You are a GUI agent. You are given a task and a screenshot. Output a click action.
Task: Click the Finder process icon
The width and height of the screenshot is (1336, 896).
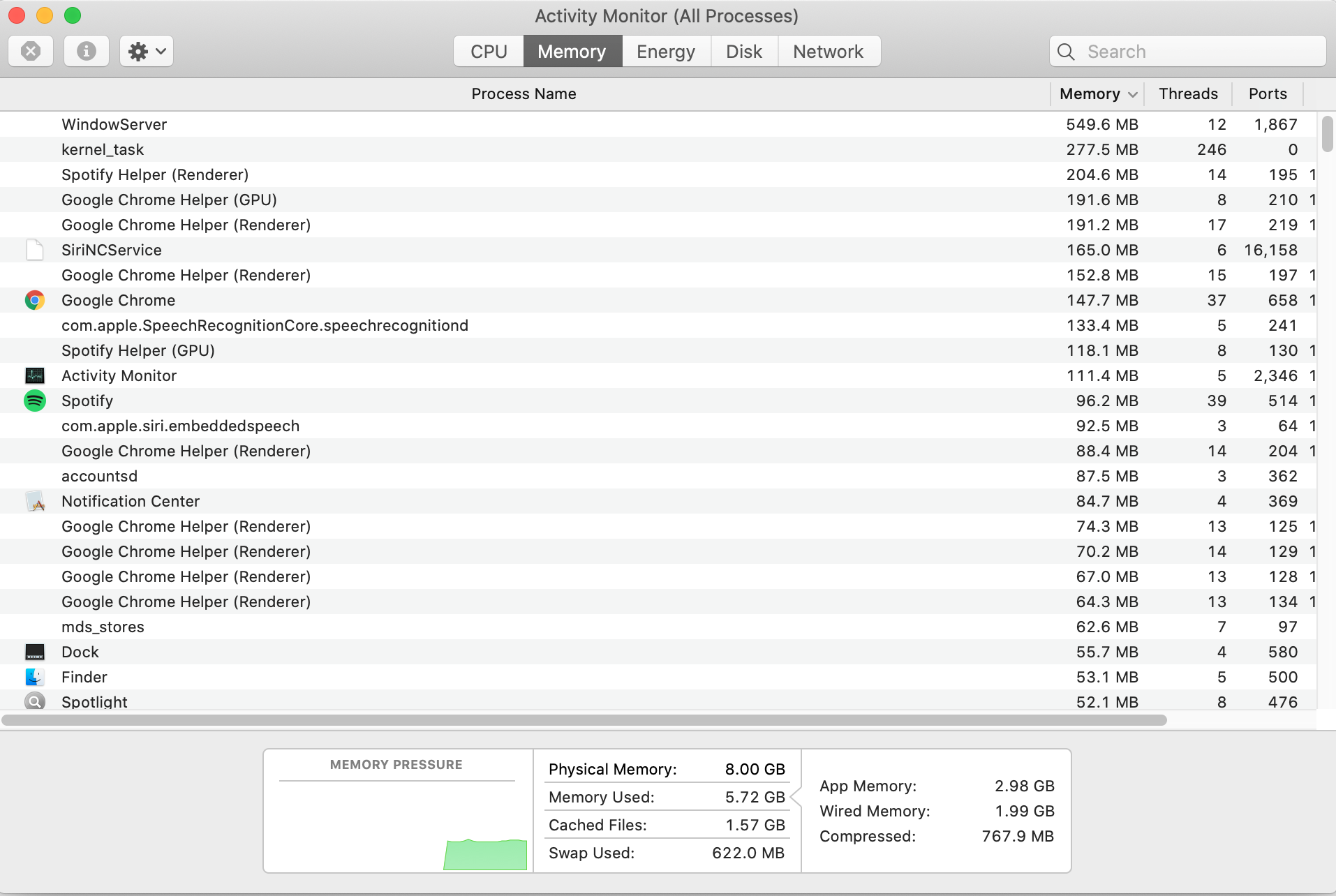35,677
